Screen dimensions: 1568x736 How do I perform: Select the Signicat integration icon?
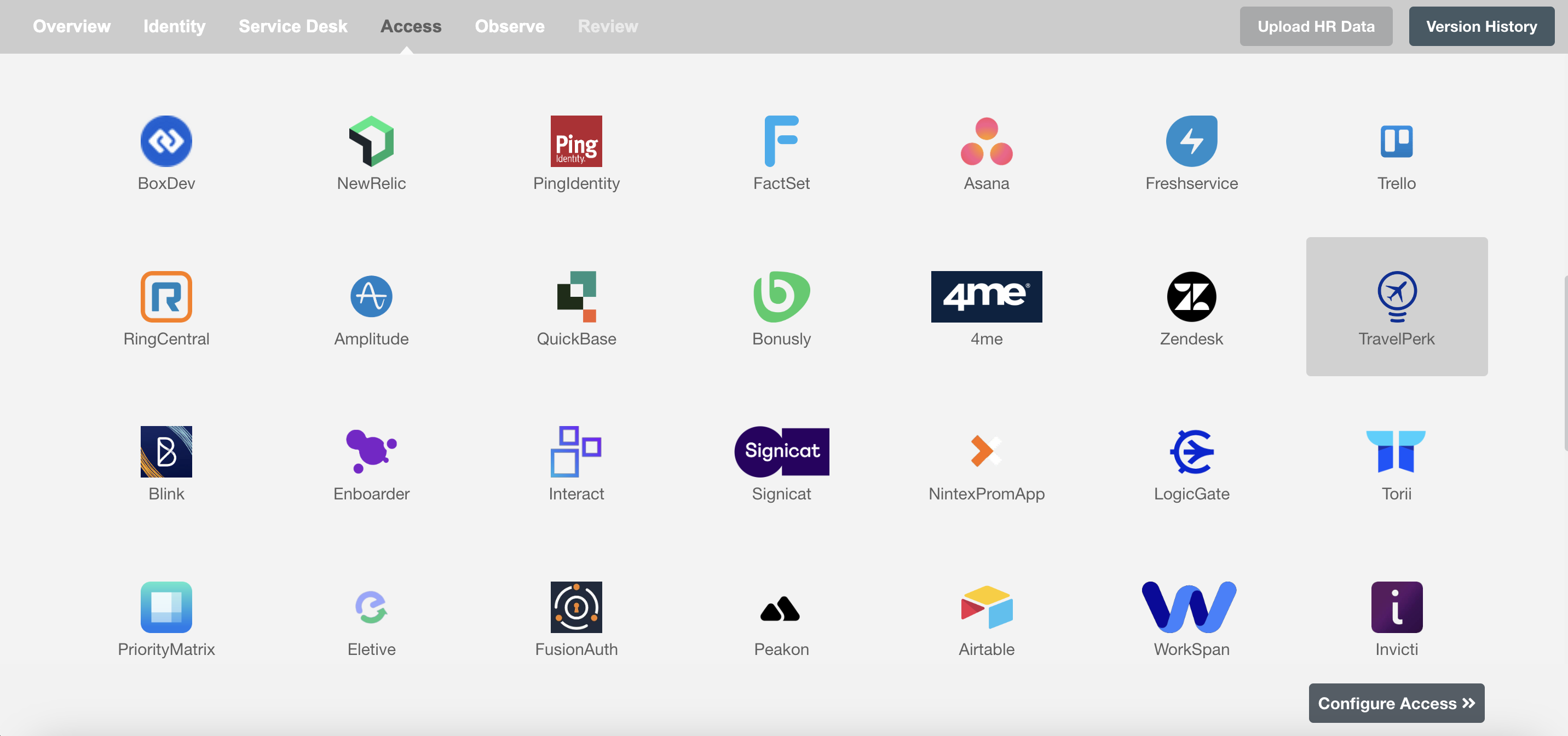coord(781,451)
